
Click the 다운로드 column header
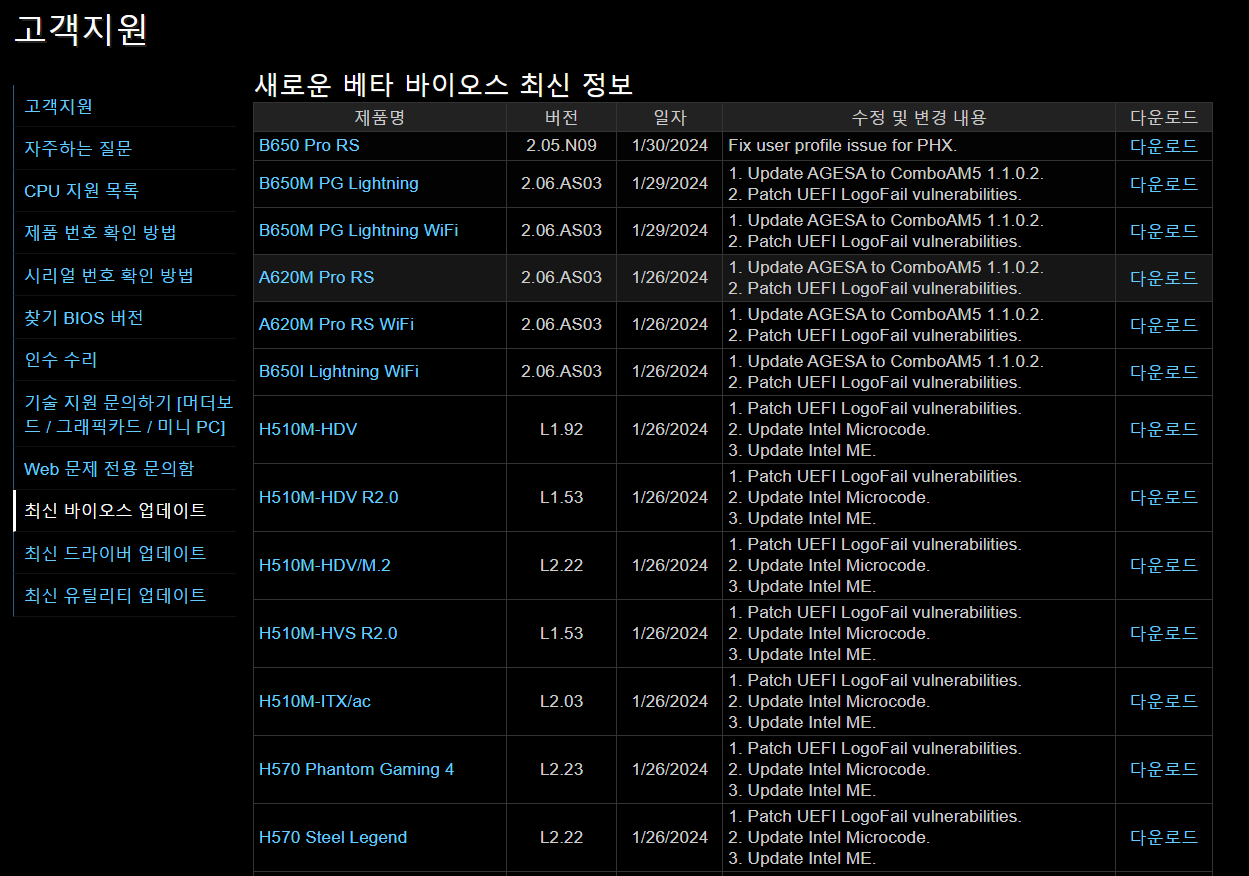(1164, 117)
